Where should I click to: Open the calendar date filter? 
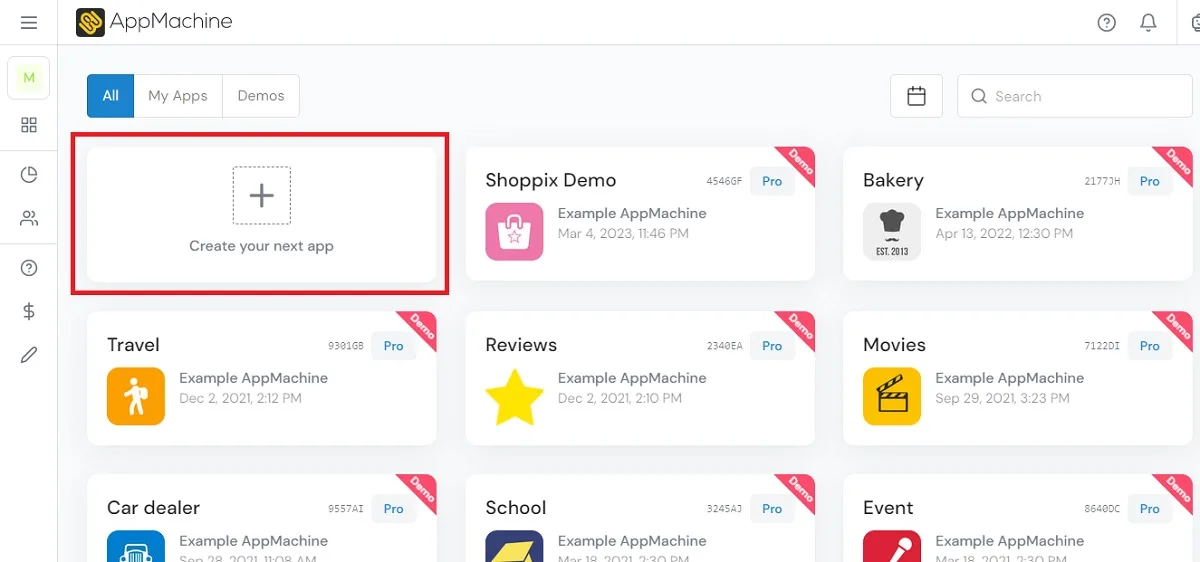916,96
